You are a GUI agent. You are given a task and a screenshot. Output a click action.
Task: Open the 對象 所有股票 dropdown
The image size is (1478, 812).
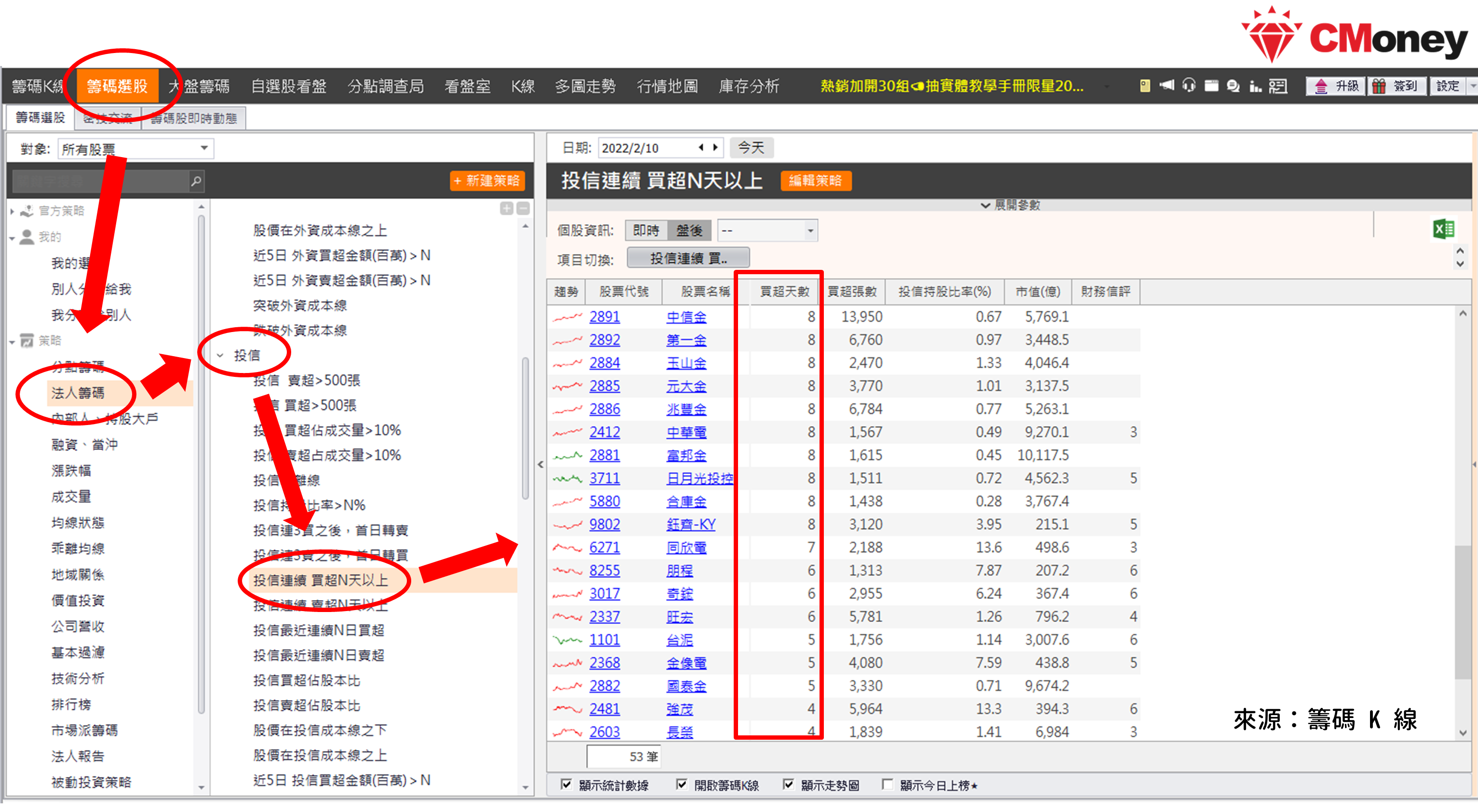135,149
